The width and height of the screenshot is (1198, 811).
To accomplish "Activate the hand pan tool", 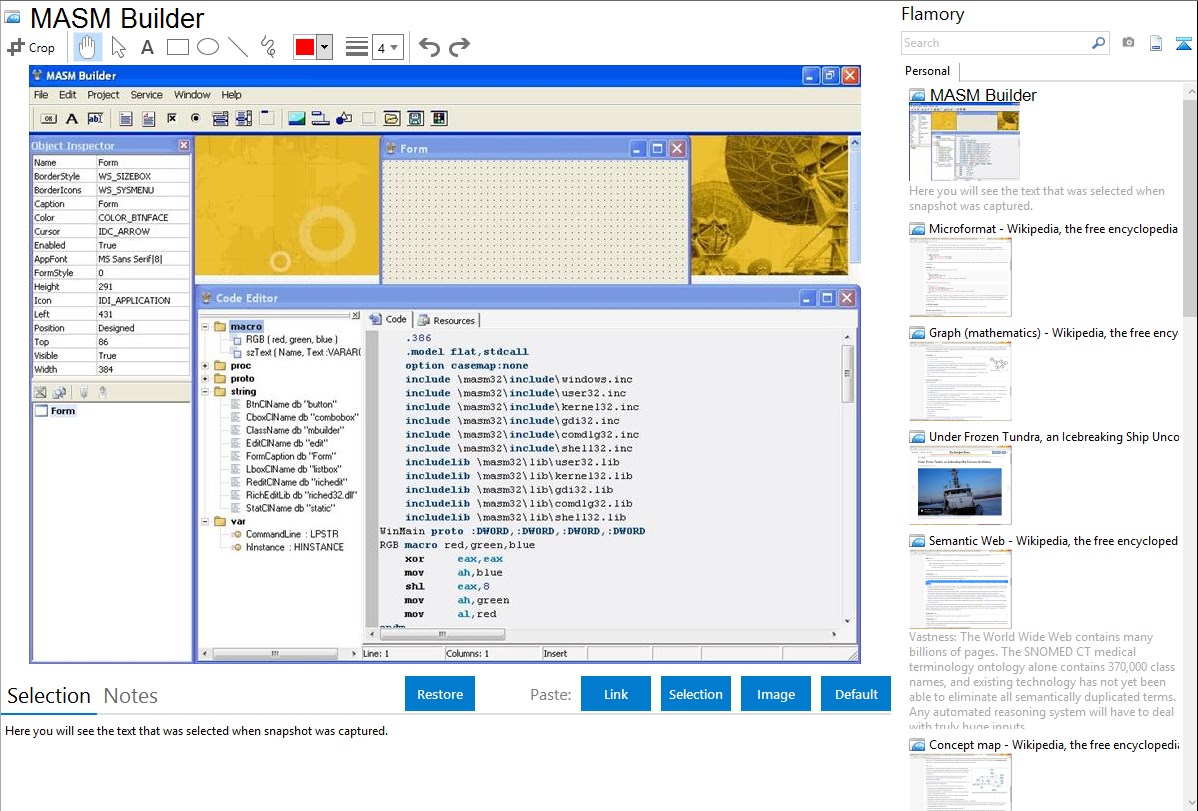I will pyautogui.click(x=87, y=47).
